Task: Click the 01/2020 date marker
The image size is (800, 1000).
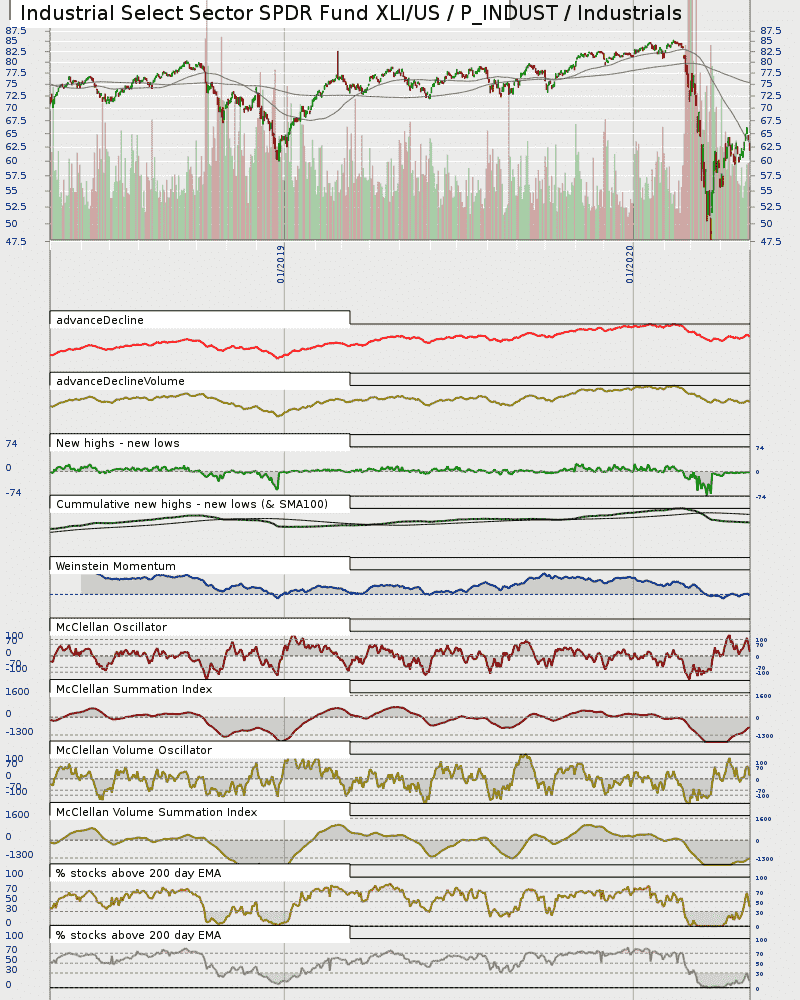Action: click(x=630, y=264)
